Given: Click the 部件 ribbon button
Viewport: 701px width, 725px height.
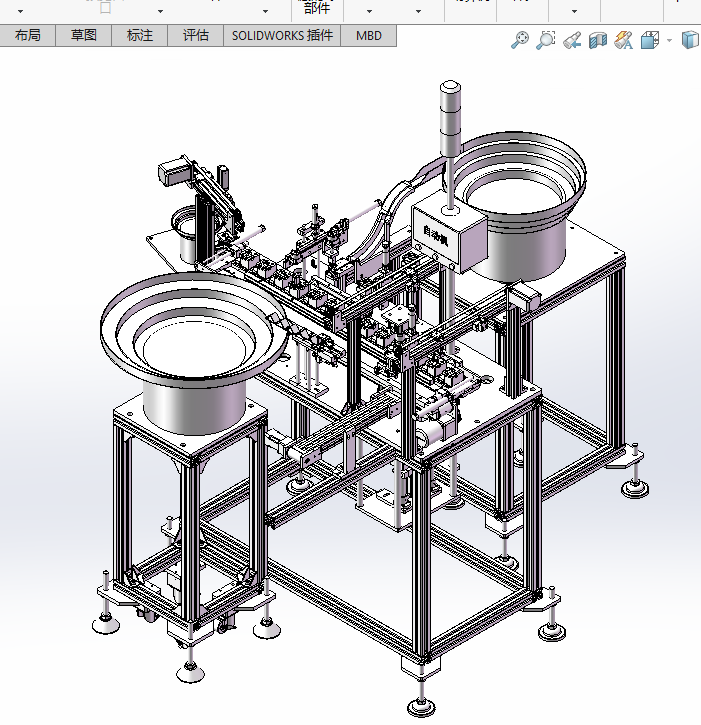Looking at the screenshot, I should tap(316, 9).
